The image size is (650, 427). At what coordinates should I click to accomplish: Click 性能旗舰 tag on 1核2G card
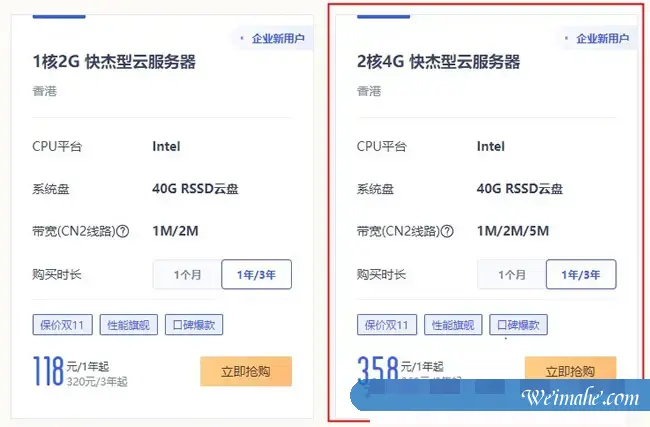coord(130,325)
